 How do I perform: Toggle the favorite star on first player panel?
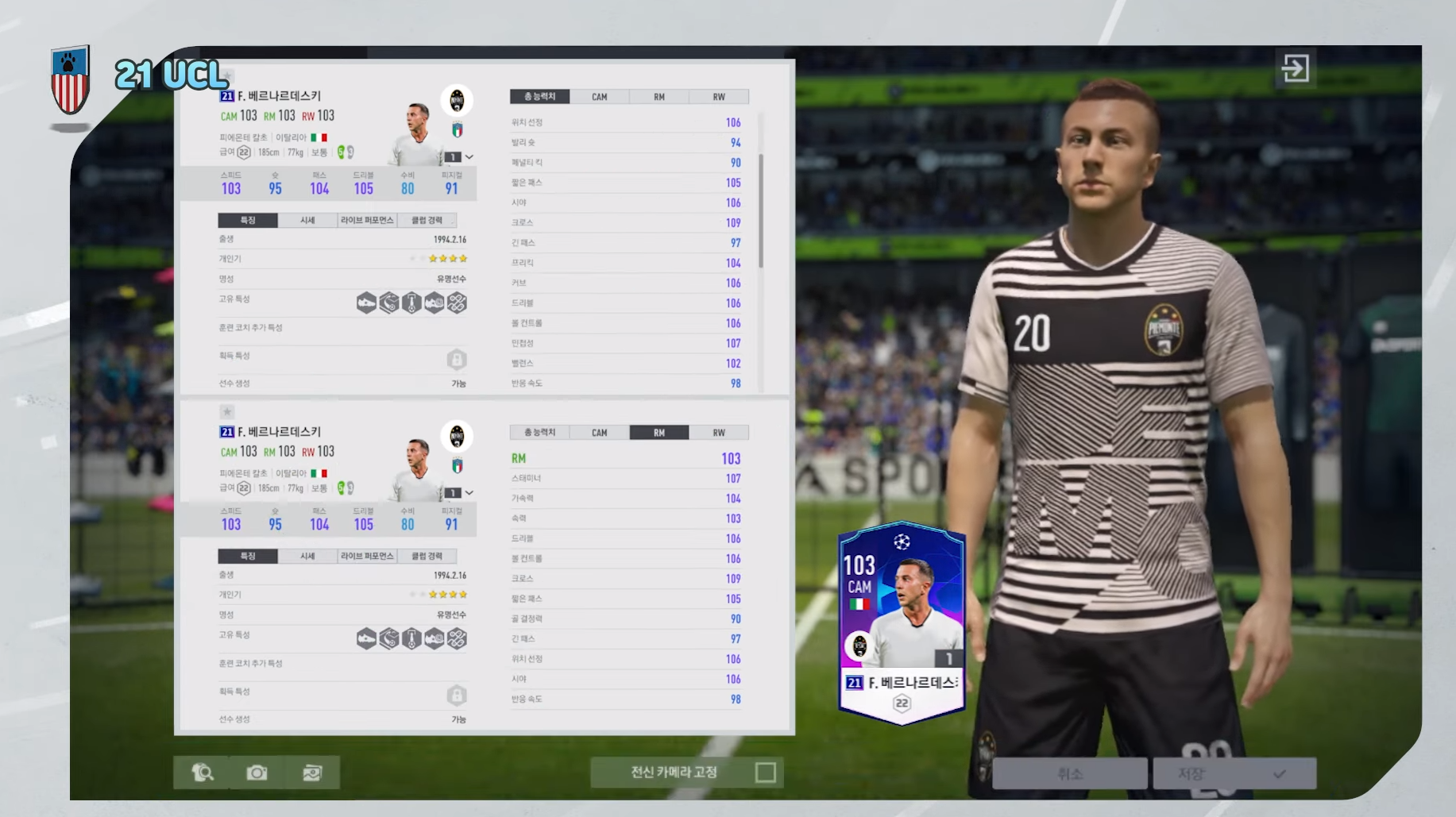[x=227, y=77]
